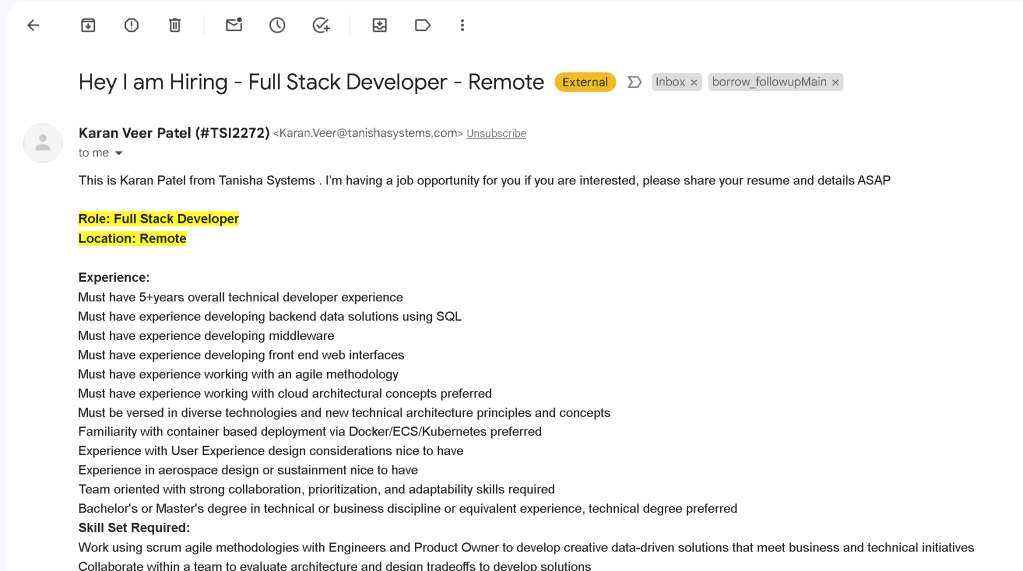This screenshot has height=571, width=1023.
Task: Archive this email
Action: (88, 25)
